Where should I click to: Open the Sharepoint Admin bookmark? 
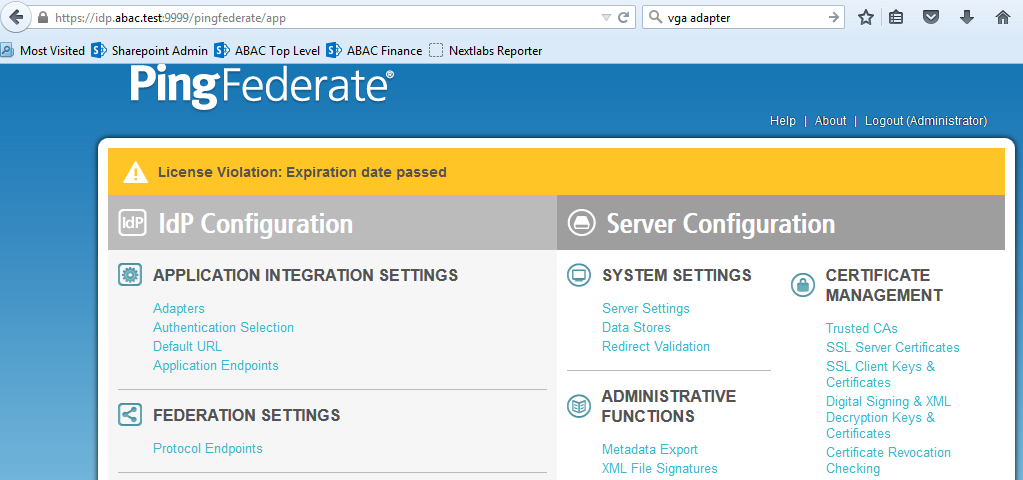pos(150,50)
